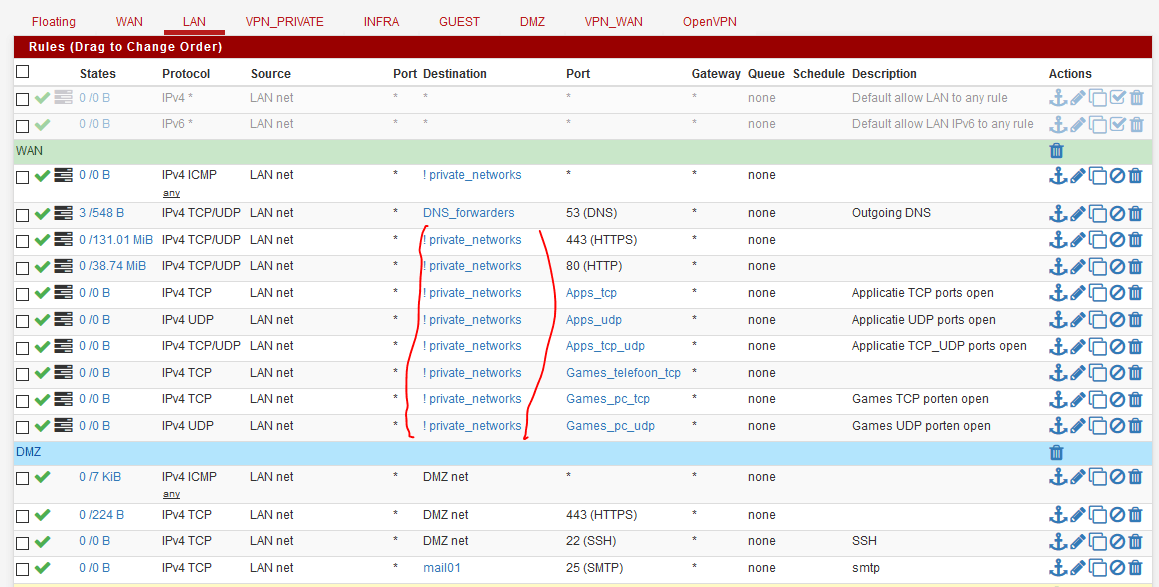
Task: View states 0 /7 KiB link
Action: pyautogui.click(x=100, y=477)
